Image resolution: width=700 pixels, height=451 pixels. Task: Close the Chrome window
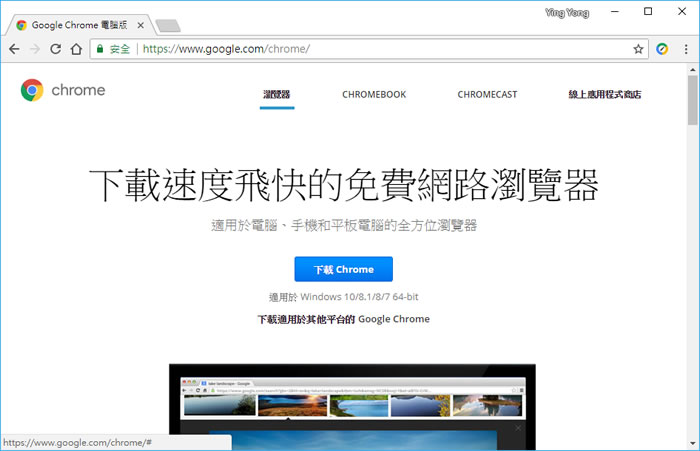[682, 12]
